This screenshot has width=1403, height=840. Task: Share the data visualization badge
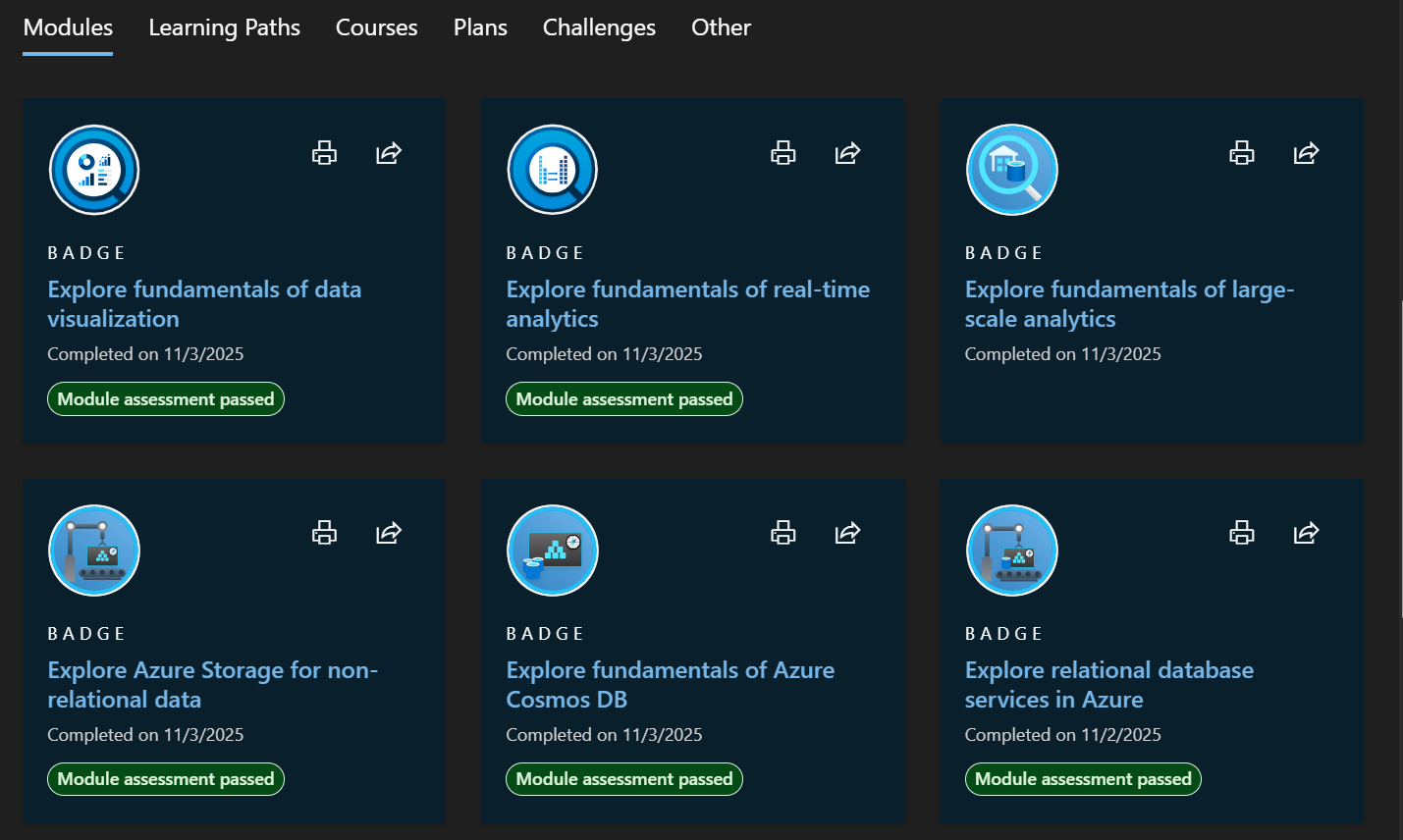[x=389, y=153]
